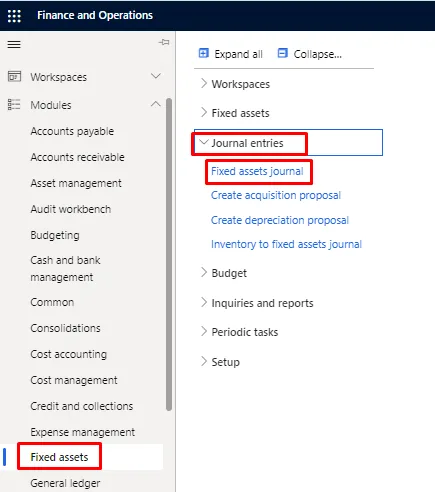Click the Periodic tasks label

click(x=245, y=332)
